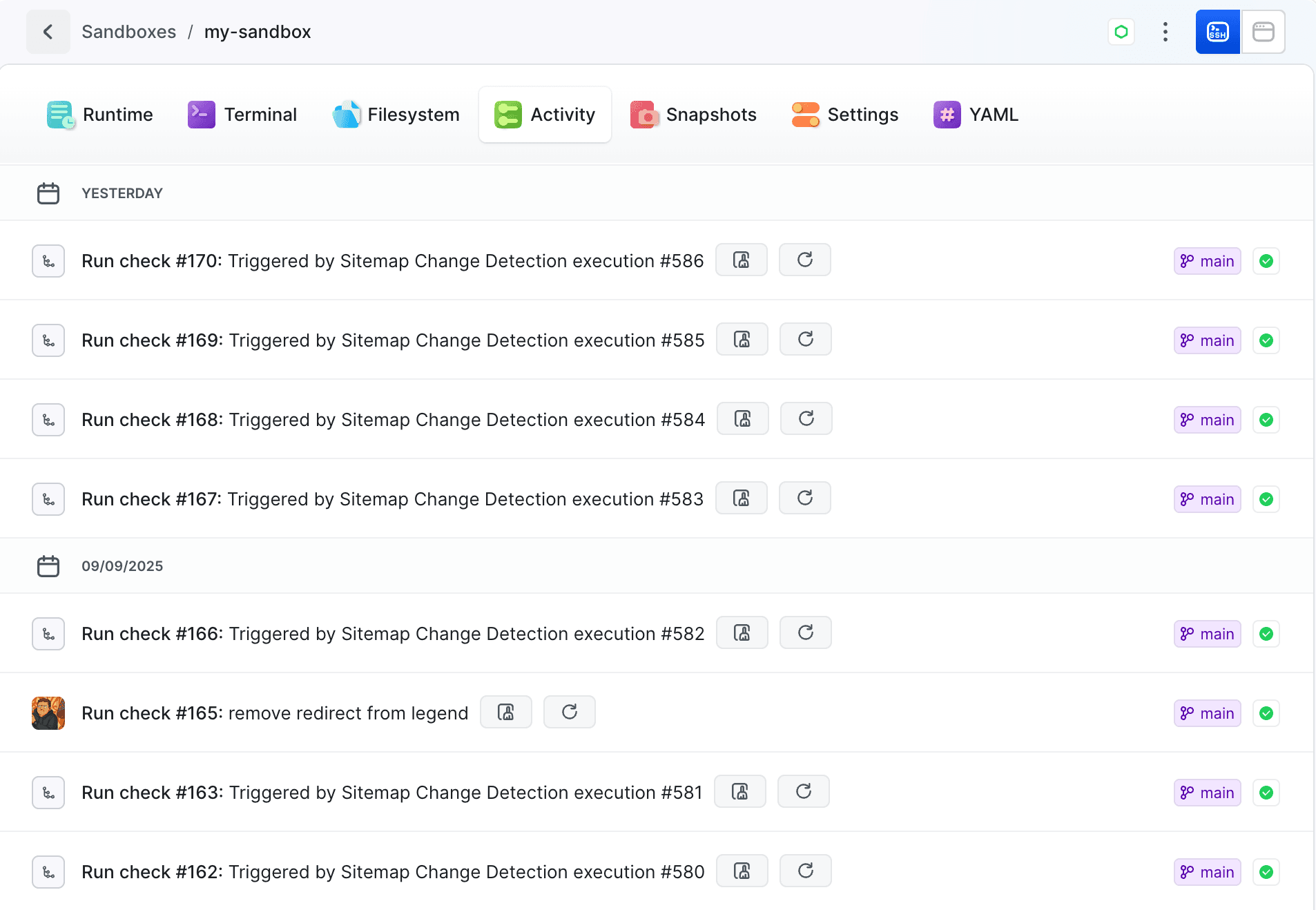Image resolution: width=1316 pixels, height=910 pixels.
Task: Retry Run check #165 remove redirect
Action: [x=569, y=713]
